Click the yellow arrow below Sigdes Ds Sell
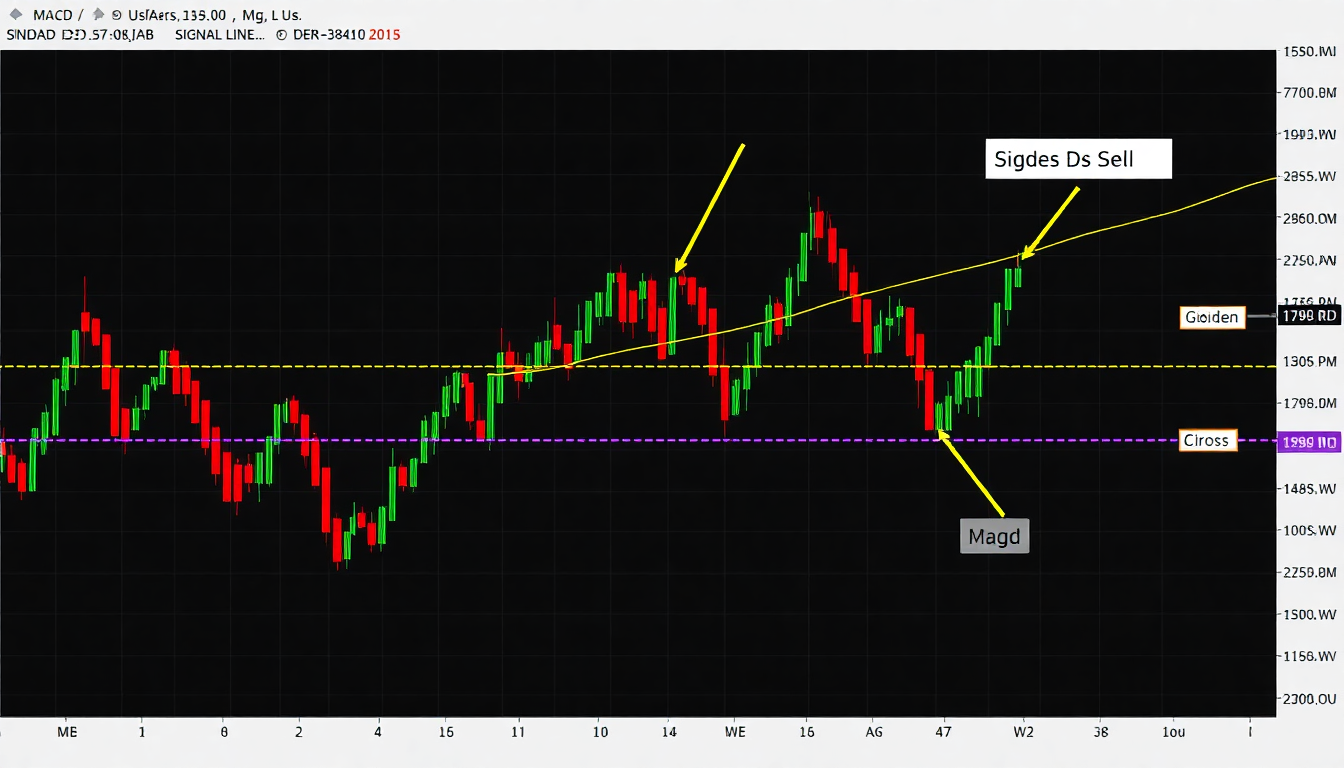Screen dimensions: 1344x768 coord(1050,221)
